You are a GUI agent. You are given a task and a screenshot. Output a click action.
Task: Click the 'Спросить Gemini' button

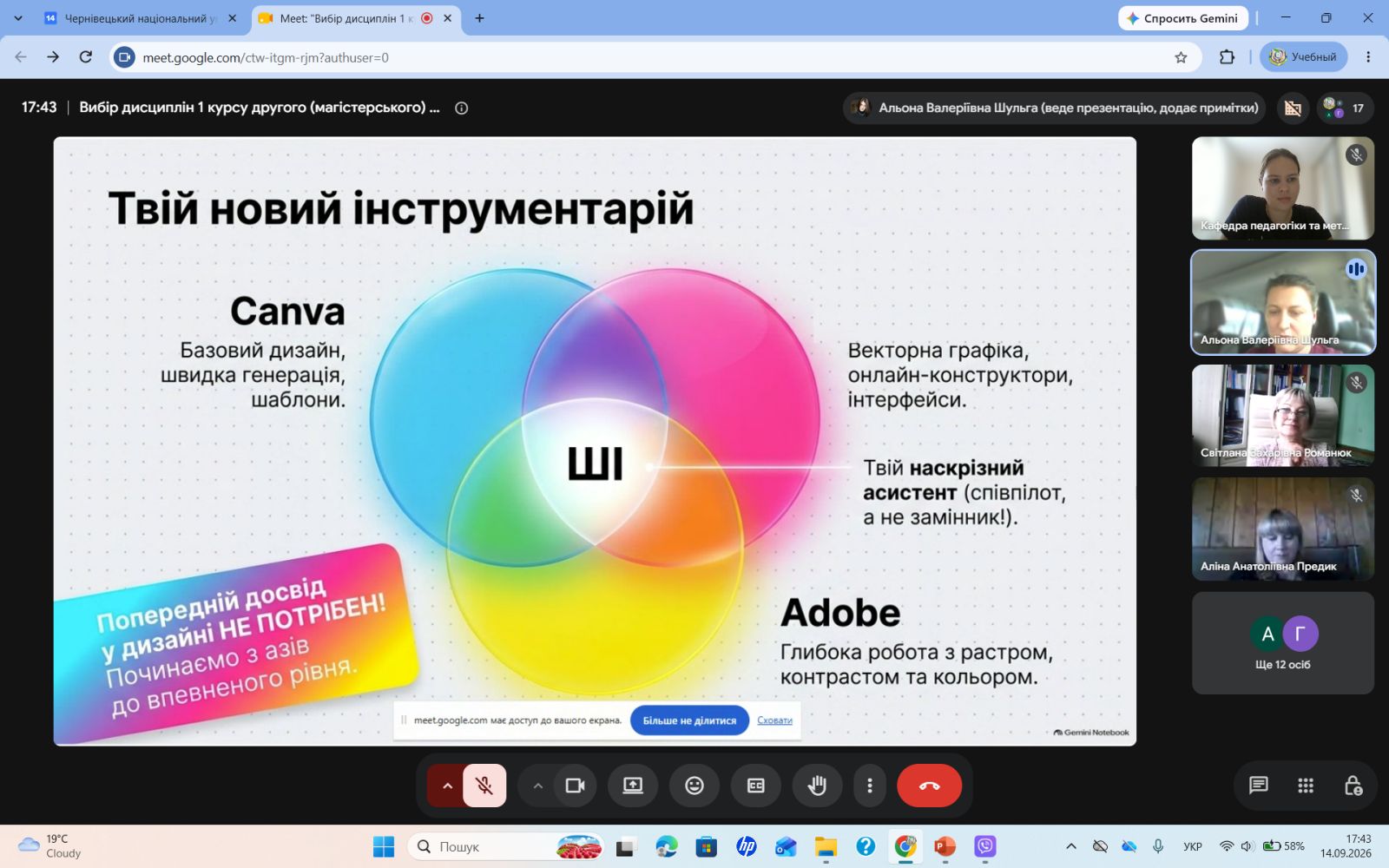tap(1182, 18)
